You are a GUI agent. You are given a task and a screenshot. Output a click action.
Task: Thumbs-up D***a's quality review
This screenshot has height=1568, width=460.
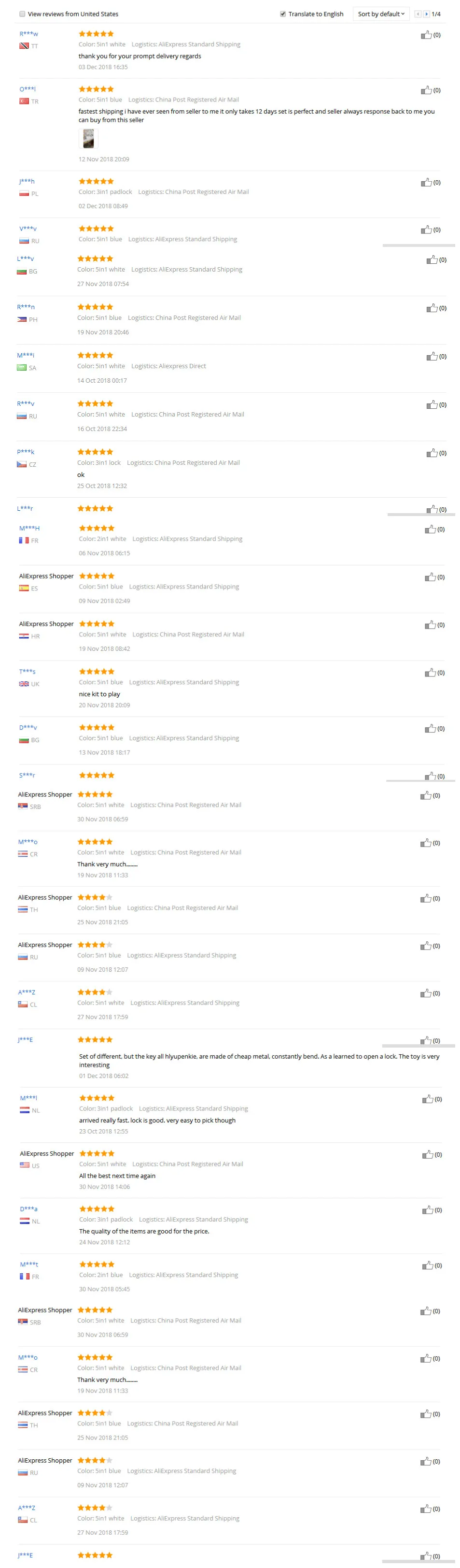428,1209
